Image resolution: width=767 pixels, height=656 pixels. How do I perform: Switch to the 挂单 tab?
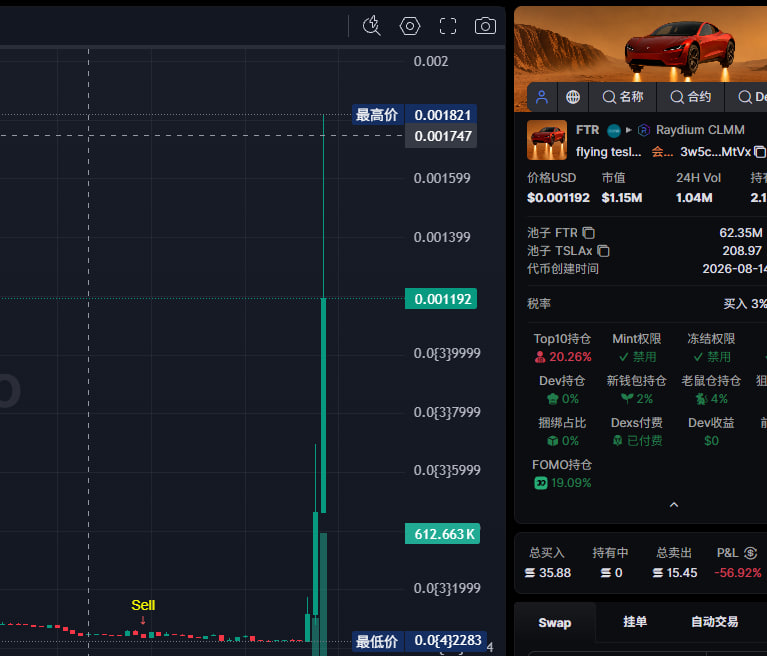tap(635, 622)
